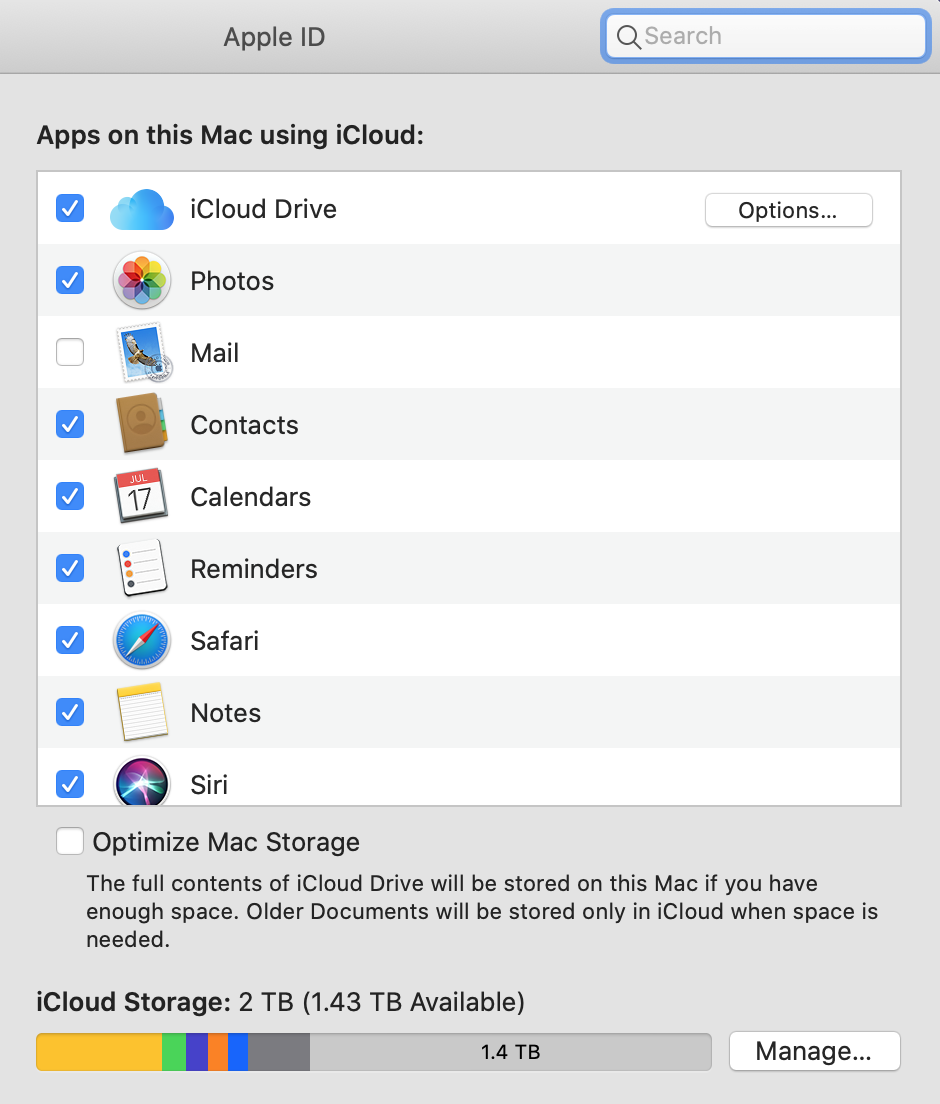This screenshot has height=1104, width=940.
Task: Click the Safari compass icon
Action: point(142,640)
